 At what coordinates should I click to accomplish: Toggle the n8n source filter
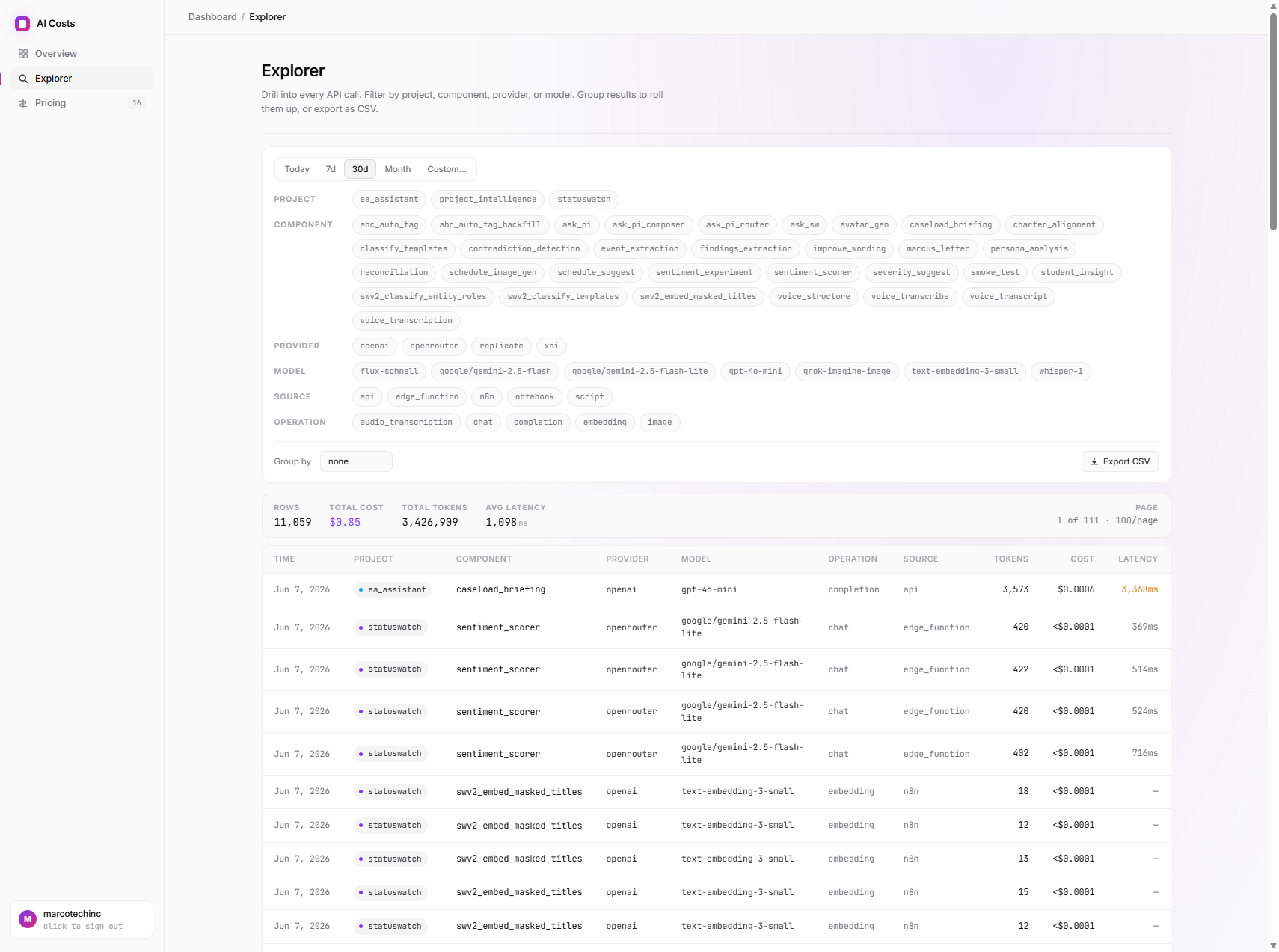(x=487, y=397)
